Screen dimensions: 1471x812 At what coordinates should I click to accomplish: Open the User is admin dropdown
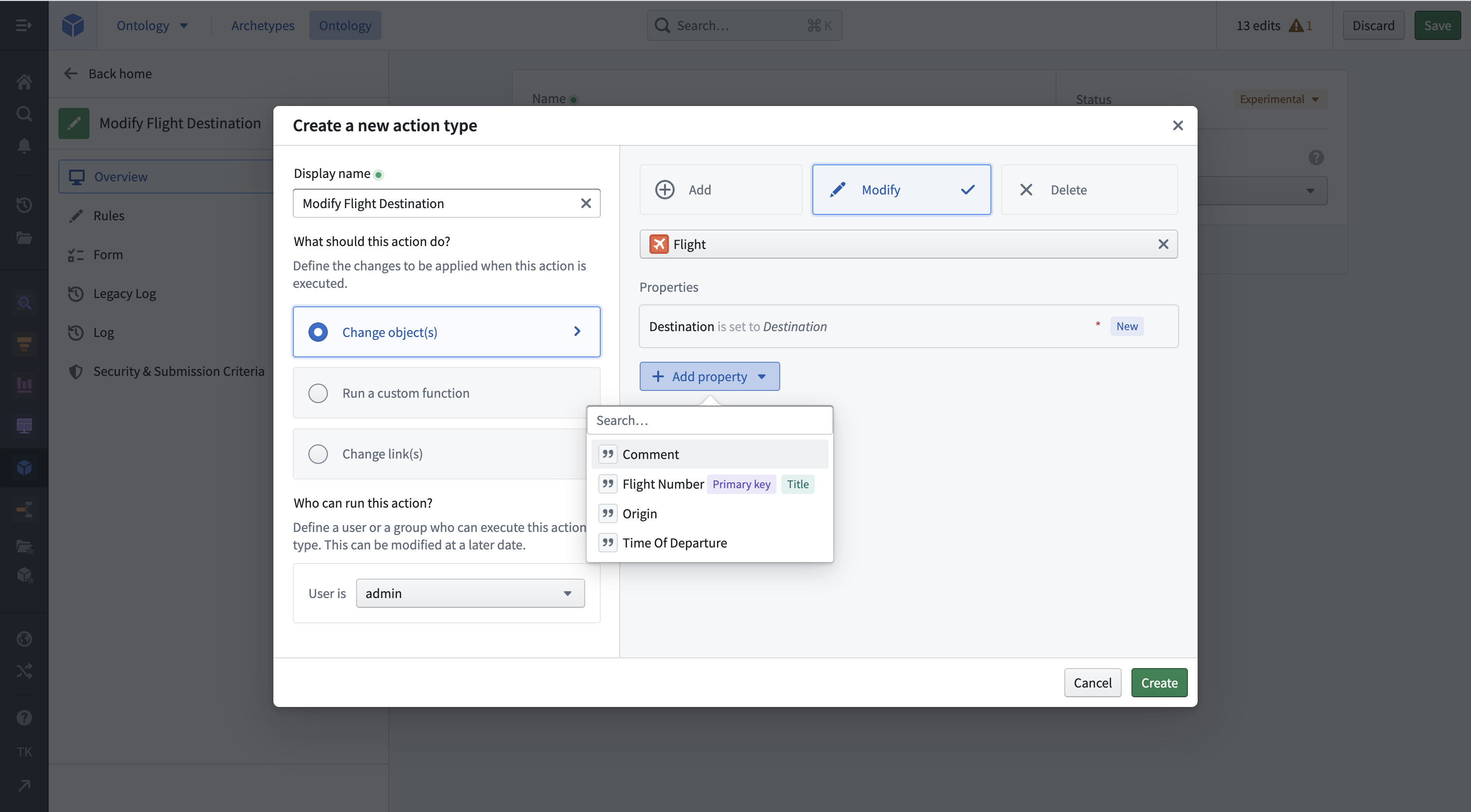(x=470, y=594)
